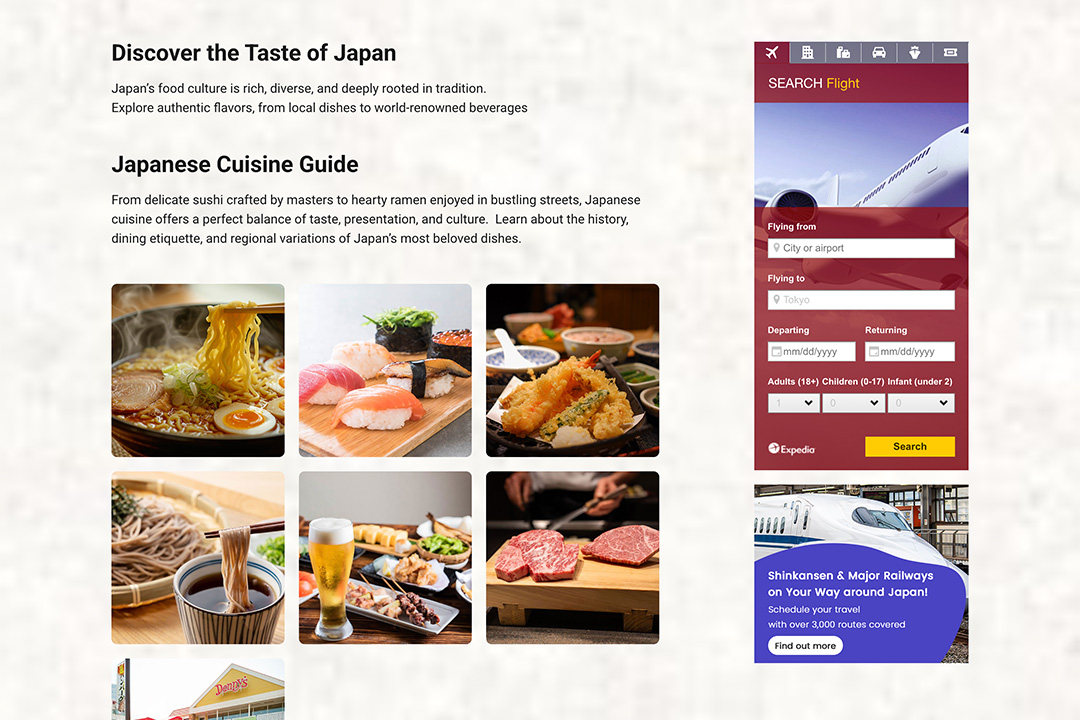
Task: Open the Returning date picker
Action: [910, 351]
